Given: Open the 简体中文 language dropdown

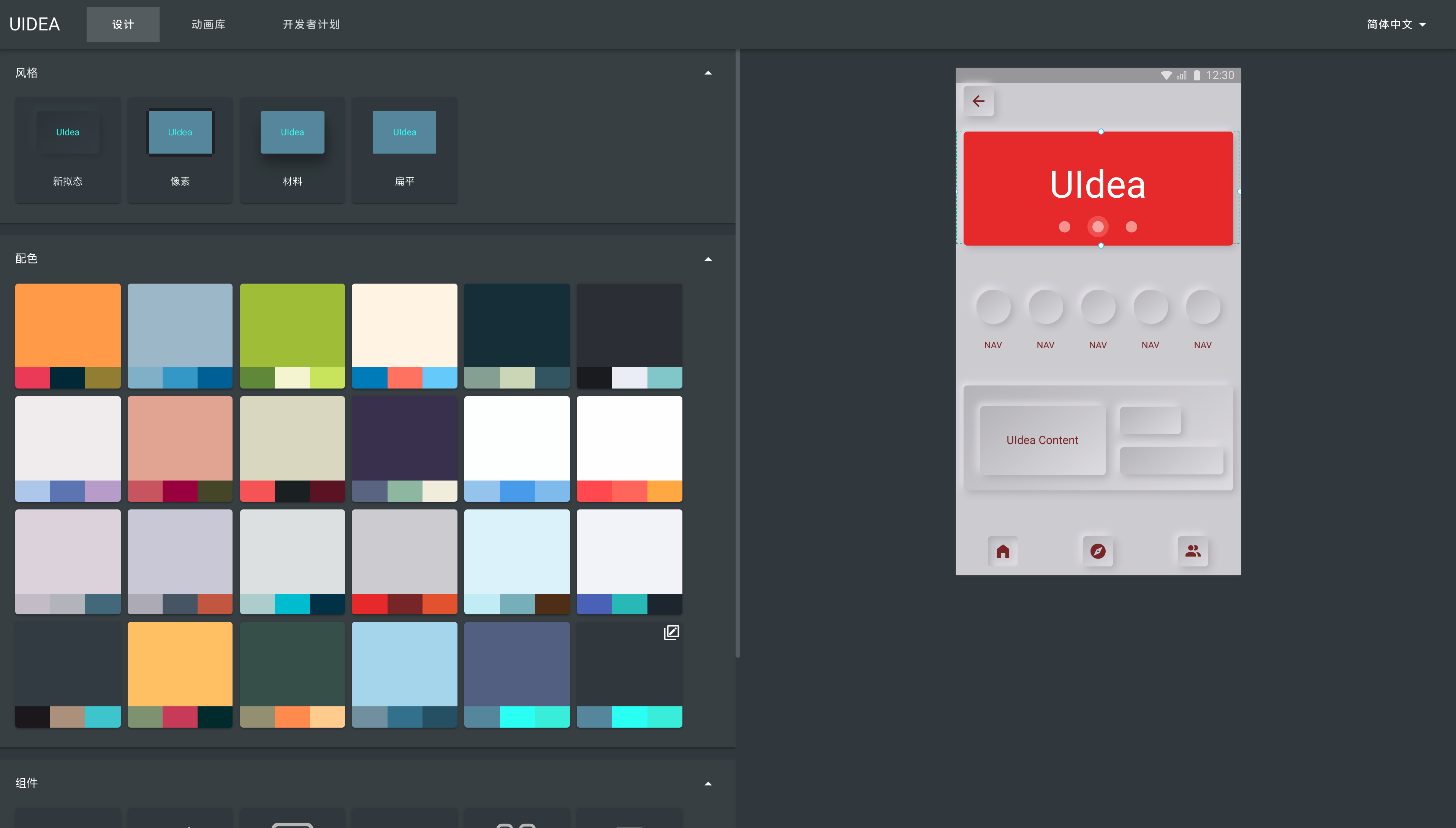Looking at the screenshot, I should tap(1396, 24).
